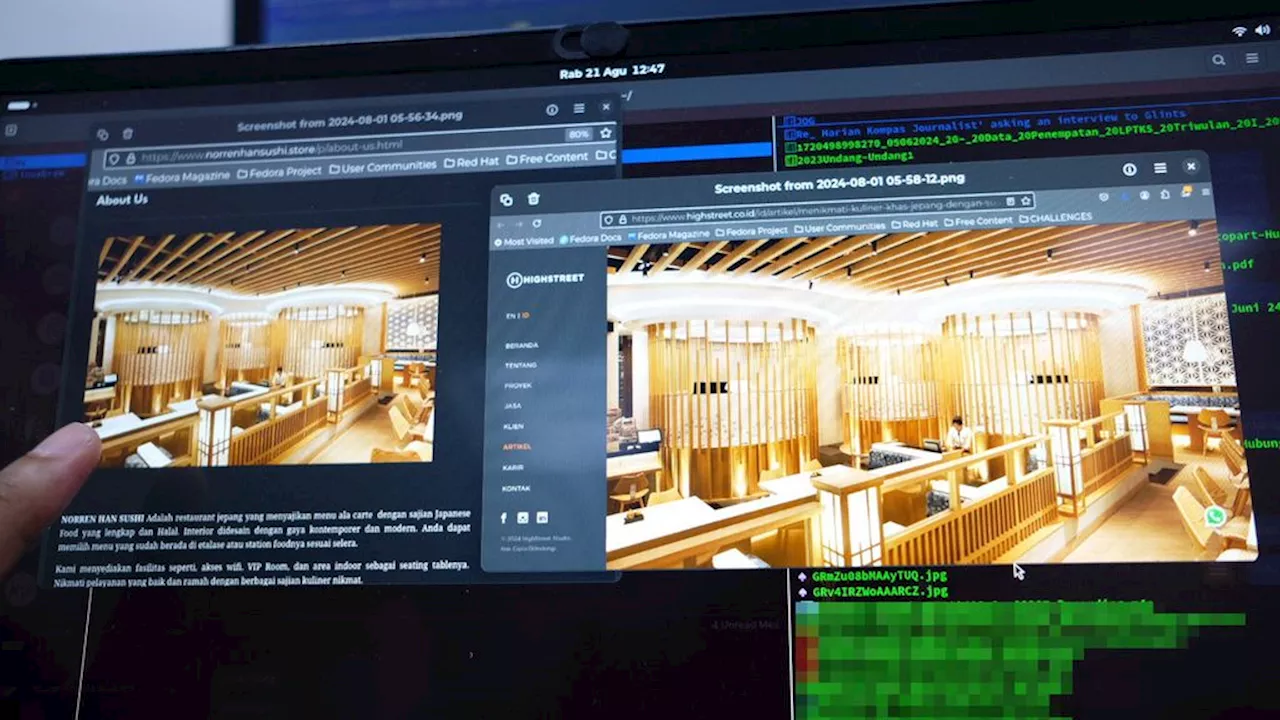Screen dimensions: 1280x720
Task: Click bookmark star in norrenhansushi address bar
Action: (x=605, y=133)
